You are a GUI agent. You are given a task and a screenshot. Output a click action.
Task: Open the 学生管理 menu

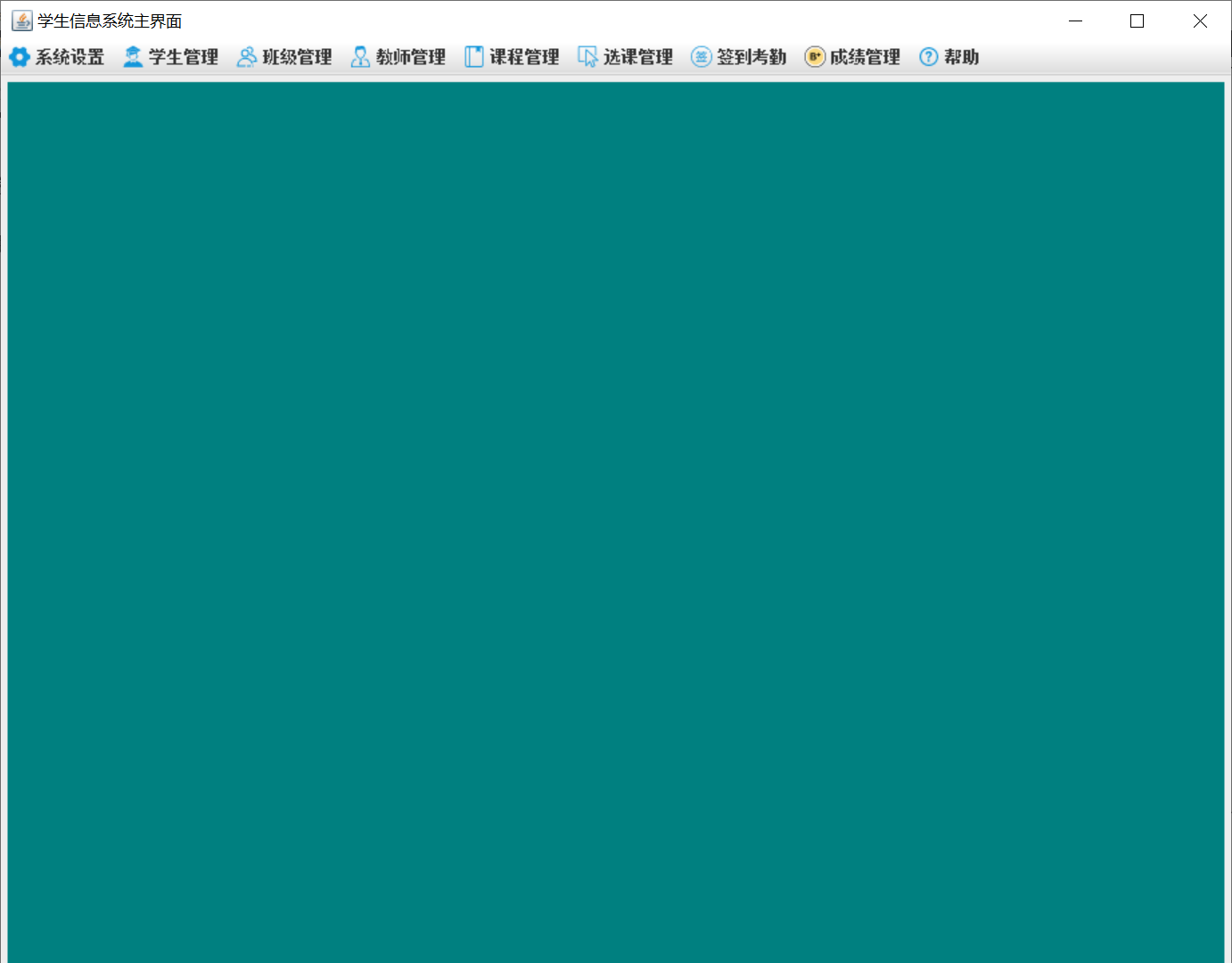(171, 57)
